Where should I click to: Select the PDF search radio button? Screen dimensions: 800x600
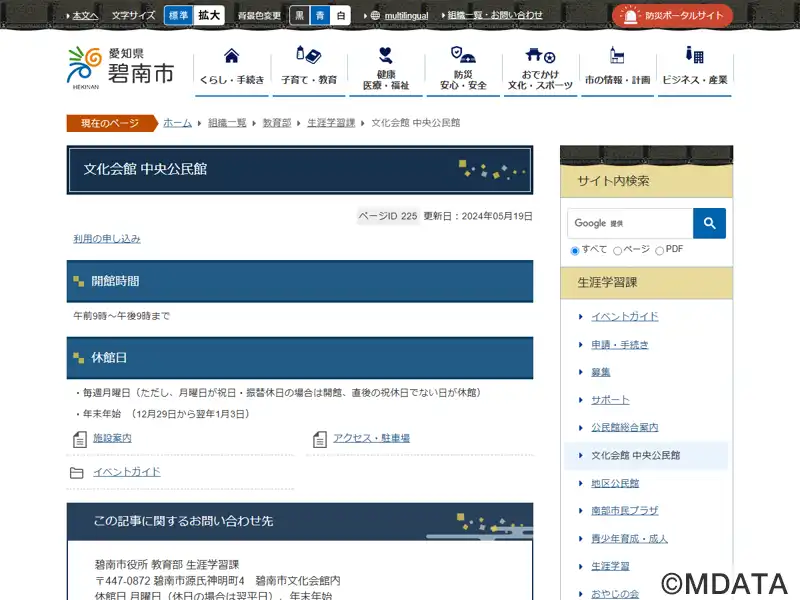pos(660,250)
